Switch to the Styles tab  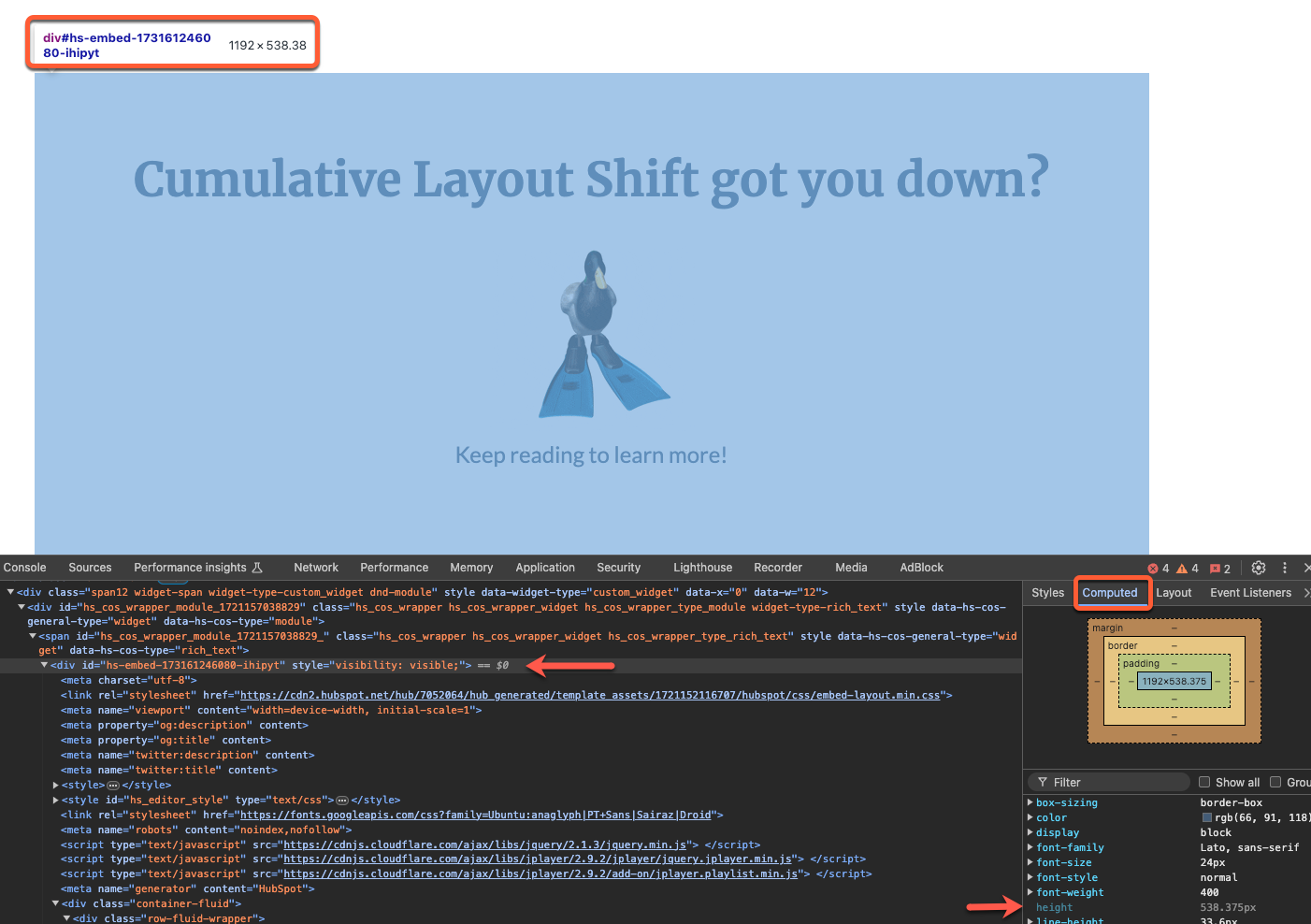coord(1047,592)
